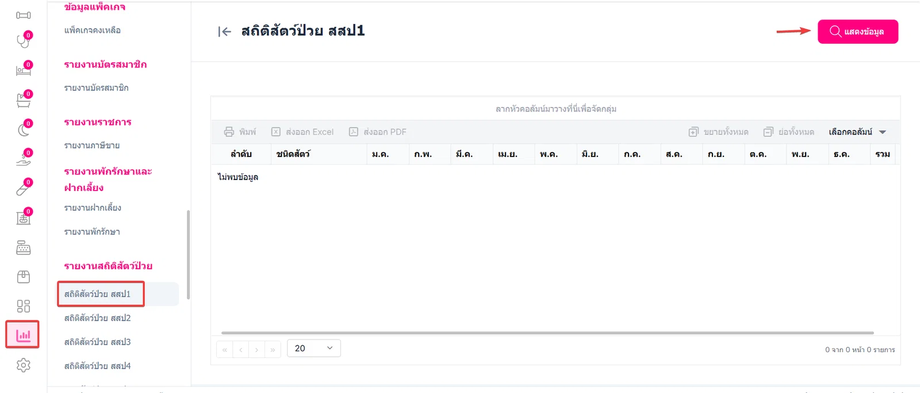The height and width of the screenshot is (393, 920).
Task: Open the keyboard POS icon in sidebar
Action: (x=23, y=248)
